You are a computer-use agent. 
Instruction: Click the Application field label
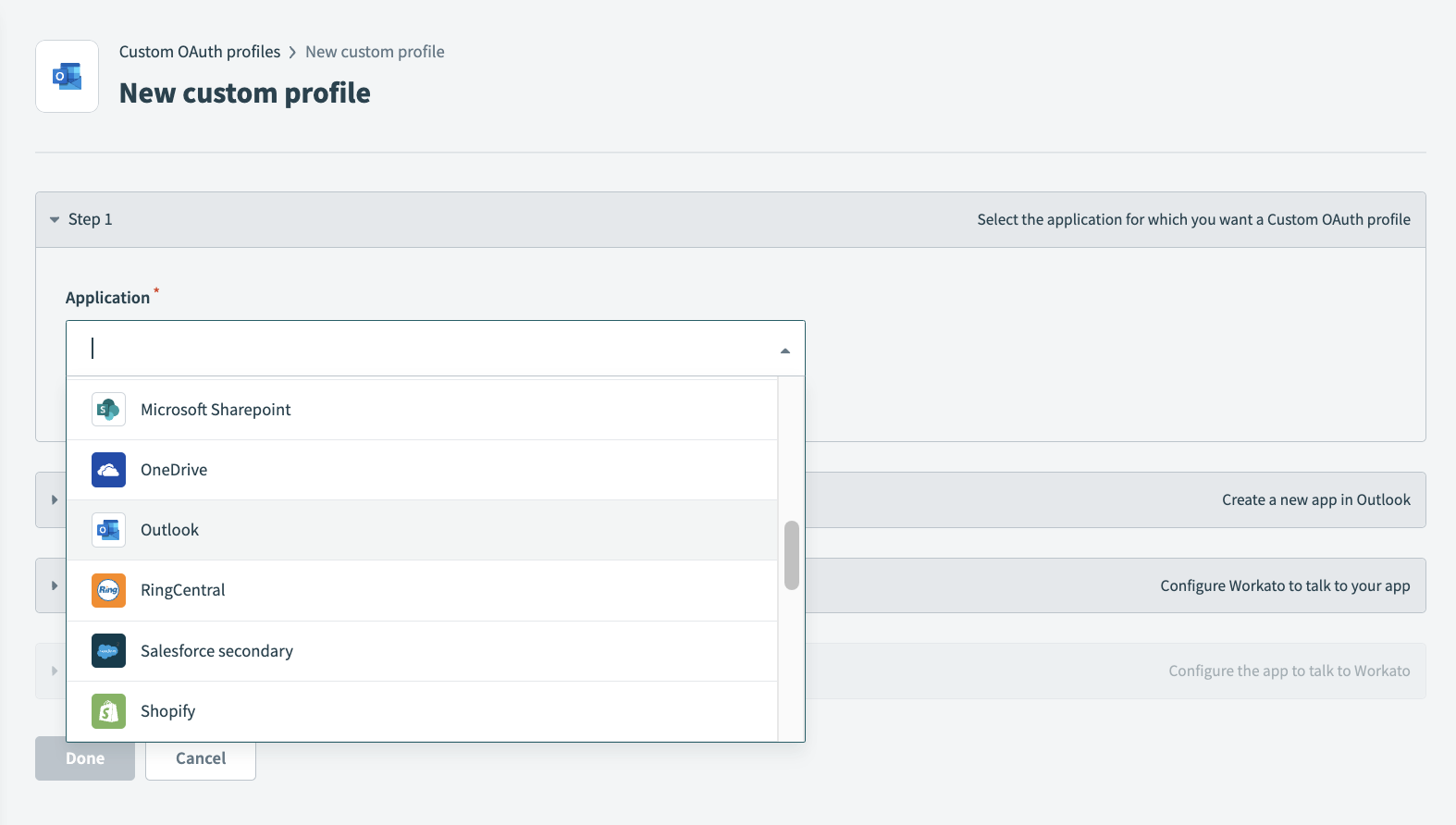click(107, 298)
